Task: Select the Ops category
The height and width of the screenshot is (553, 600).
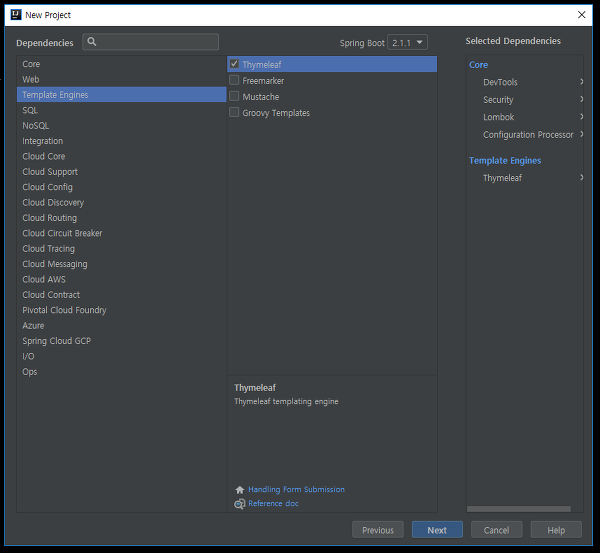Action: tap(122, 372)
